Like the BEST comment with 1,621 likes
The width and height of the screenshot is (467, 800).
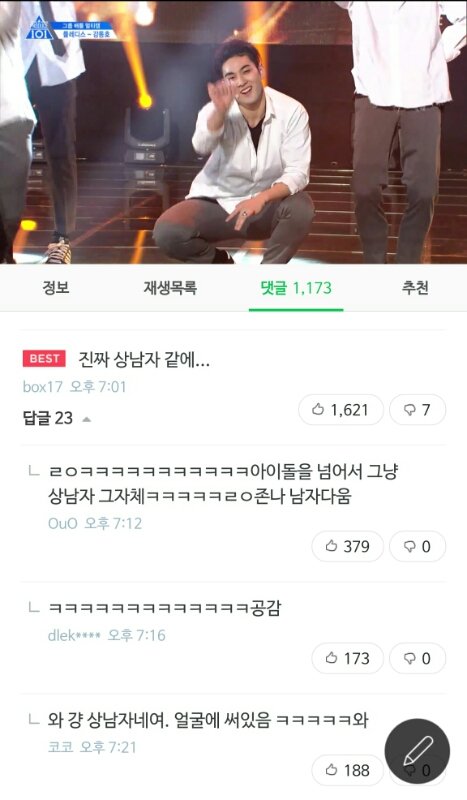coord(340,410)
